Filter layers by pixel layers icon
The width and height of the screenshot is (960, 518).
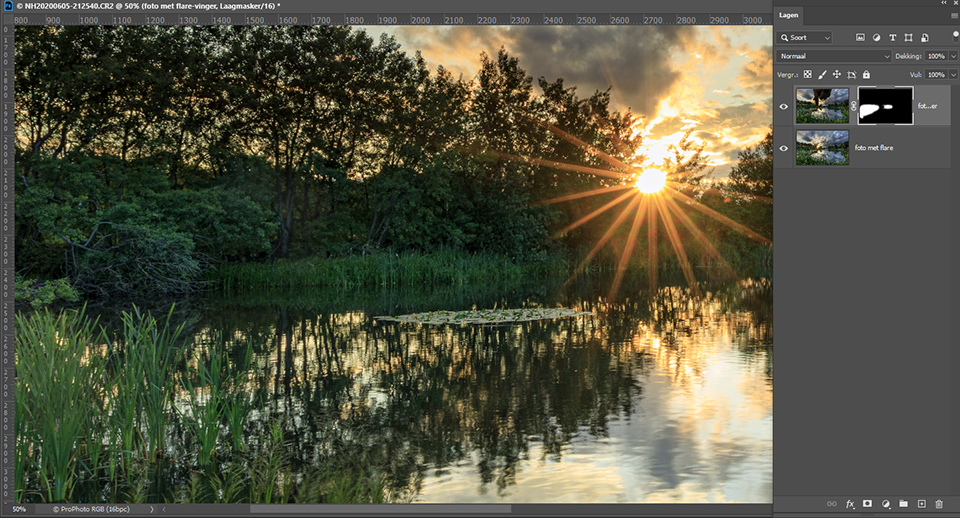click(x=860, y=37)
